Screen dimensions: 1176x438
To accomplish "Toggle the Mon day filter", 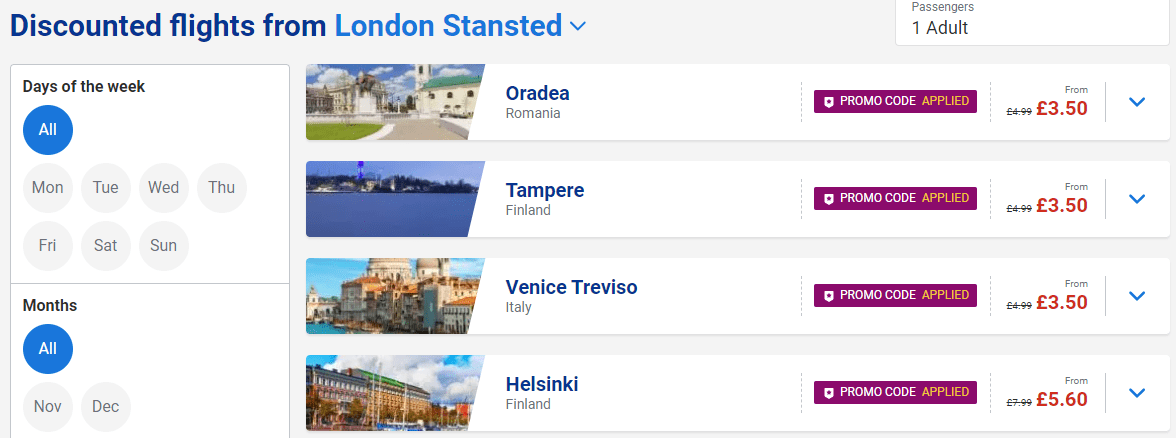I will pyautogui.click(x=48, y=188).
